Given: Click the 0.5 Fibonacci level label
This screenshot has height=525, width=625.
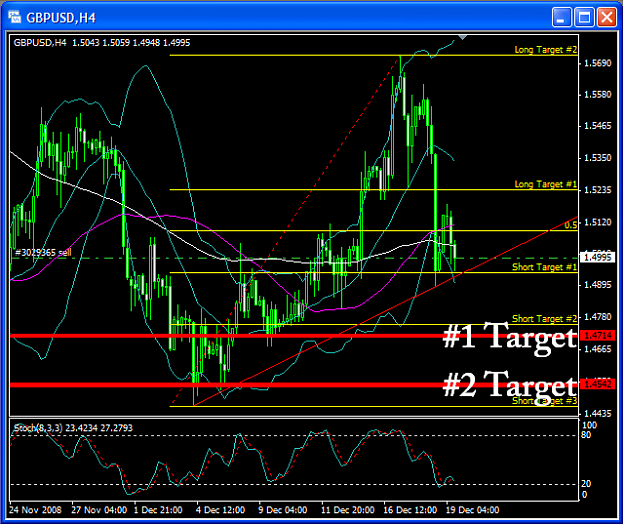Looking at the screenshot, I should click(x=571, y=225).
